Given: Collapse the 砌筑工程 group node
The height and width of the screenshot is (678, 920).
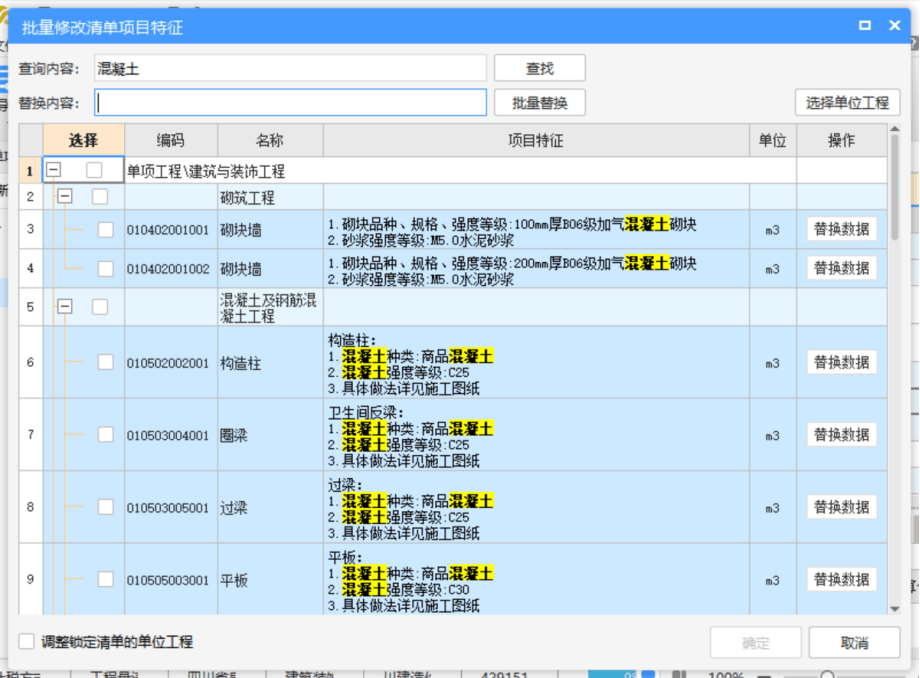Looking at the screenshot, I should click(65, 197).
